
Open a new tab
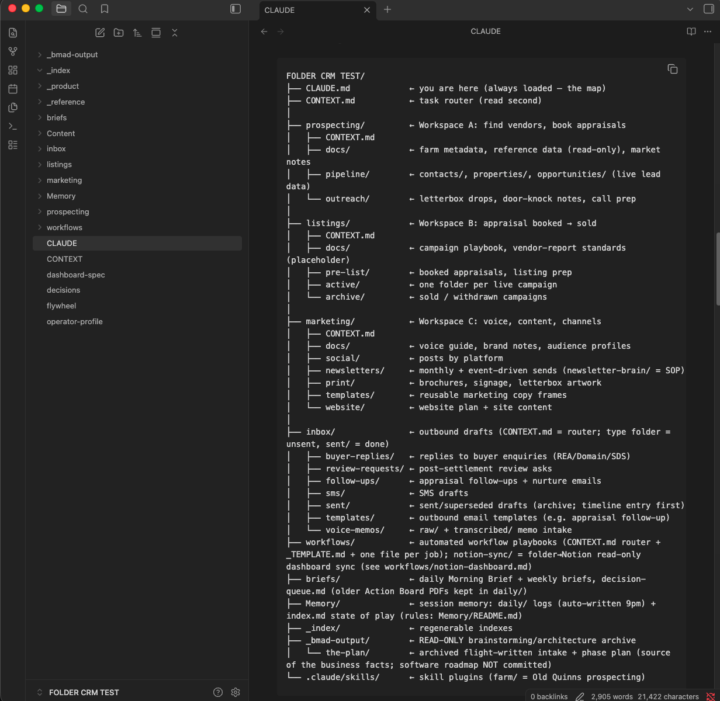point(387,10)
